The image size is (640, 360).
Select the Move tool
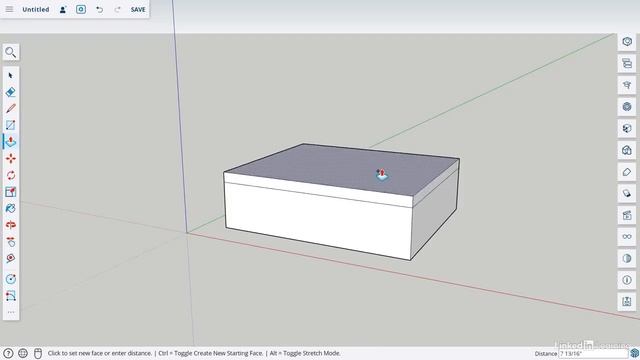(x=11, y=158)
